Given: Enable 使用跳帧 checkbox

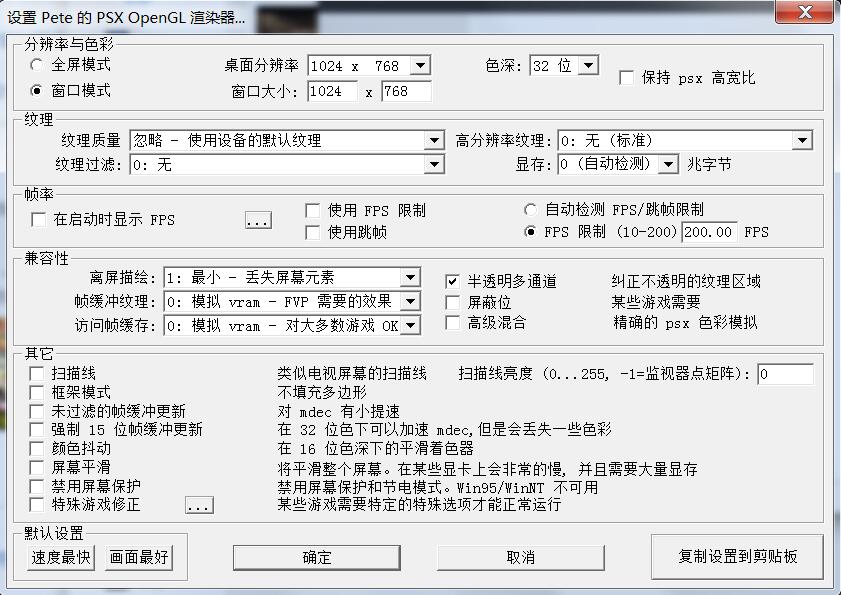Looking at the screenshot, I should [x=312, y=232].
